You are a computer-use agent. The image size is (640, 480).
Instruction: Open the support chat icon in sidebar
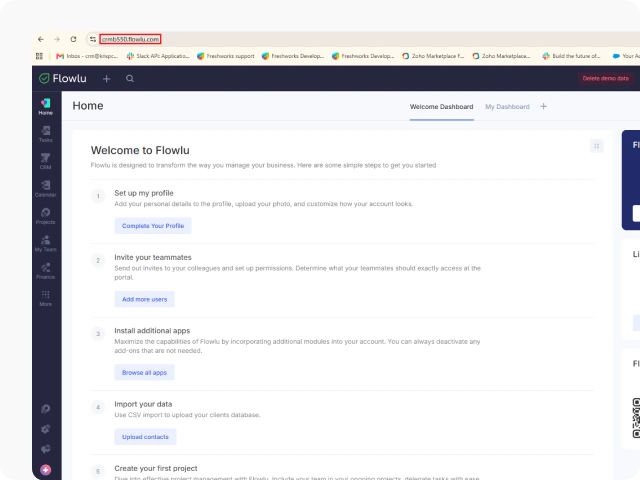pyautogui.click(x=45, y=409)
